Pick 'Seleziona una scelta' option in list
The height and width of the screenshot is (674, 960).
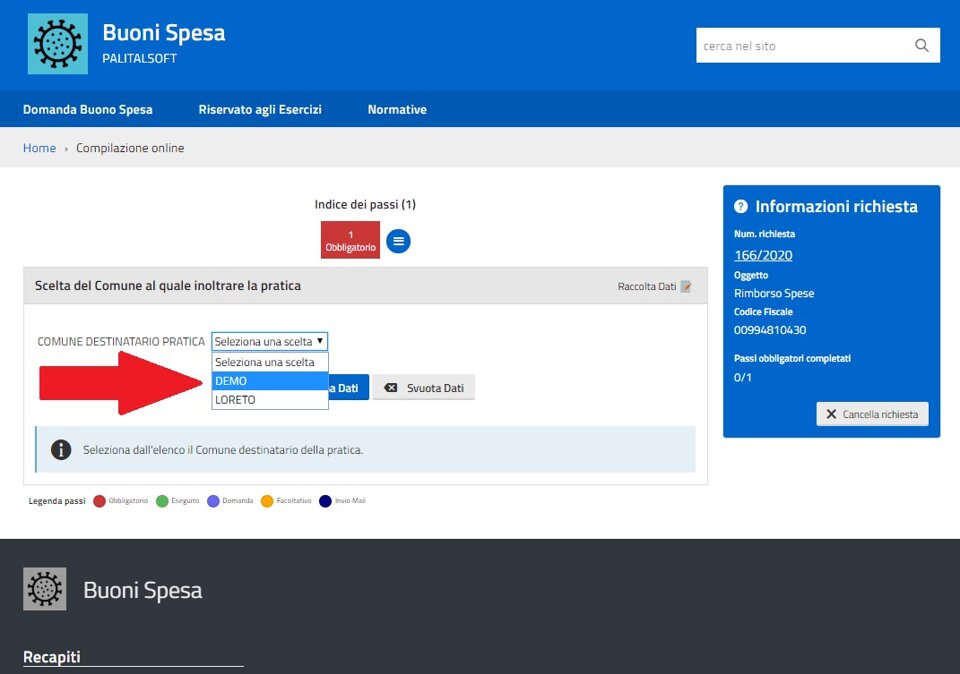click(x=269, y=362)
